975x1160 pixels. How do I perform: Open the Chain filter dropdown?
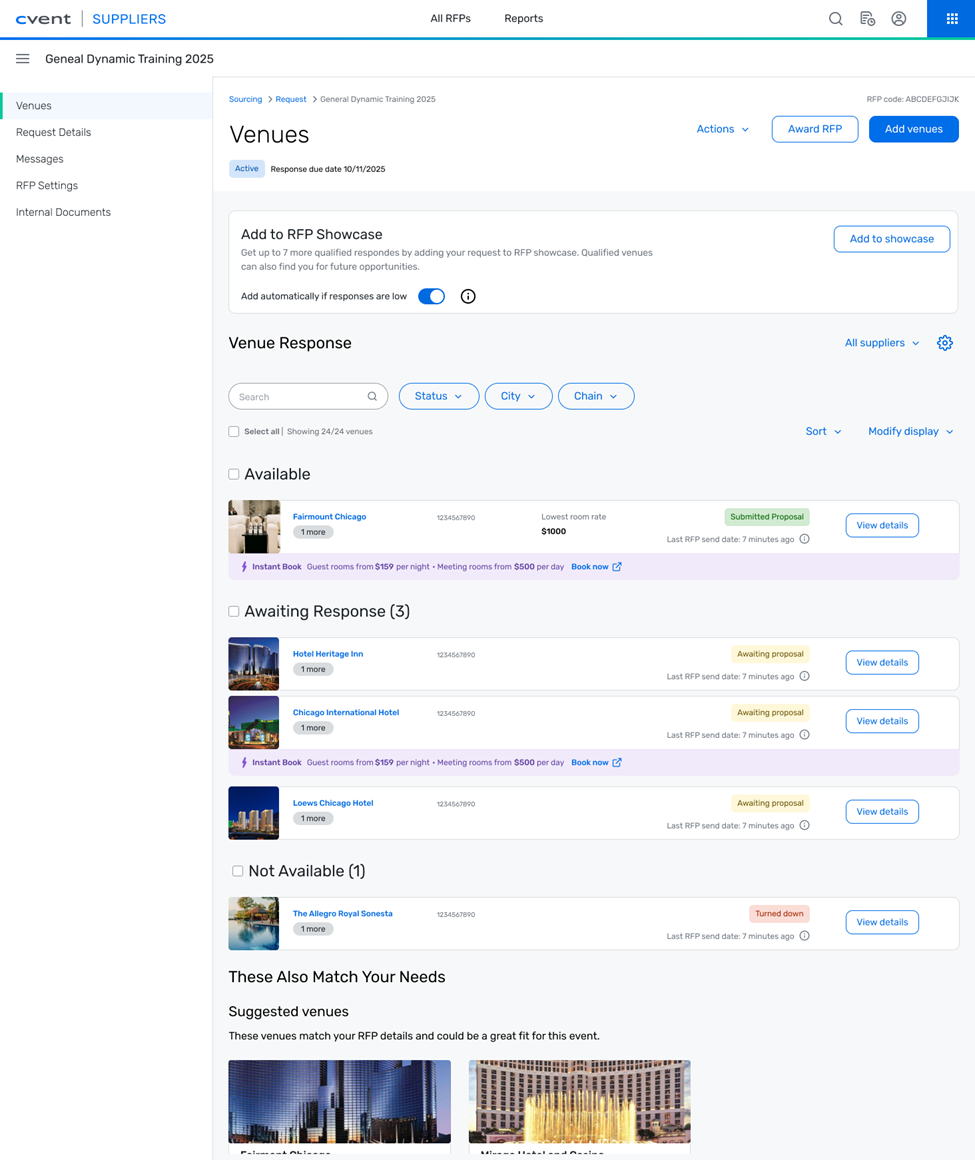pyautogui.click(x=596, y=396)
